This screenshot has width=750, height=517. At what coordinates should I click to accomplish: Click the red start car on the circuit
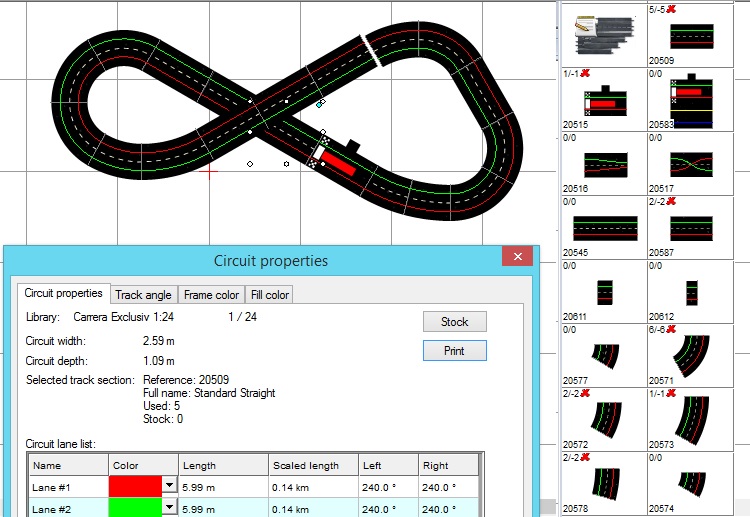click(x=340, y=163)
